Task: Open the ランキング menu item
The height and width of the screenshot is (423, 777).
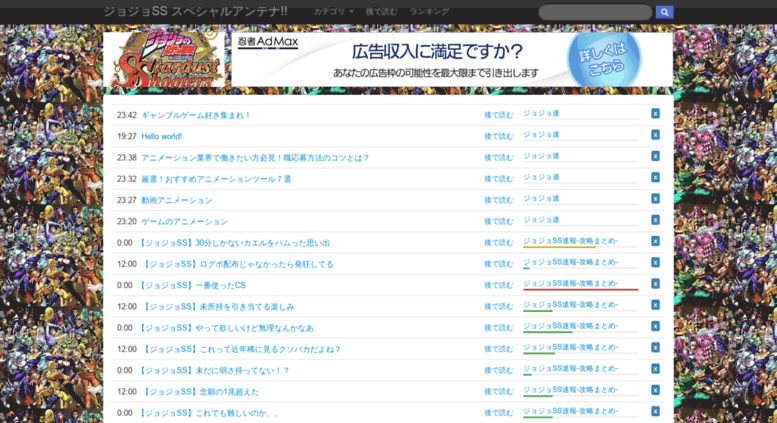Action: 429,11
